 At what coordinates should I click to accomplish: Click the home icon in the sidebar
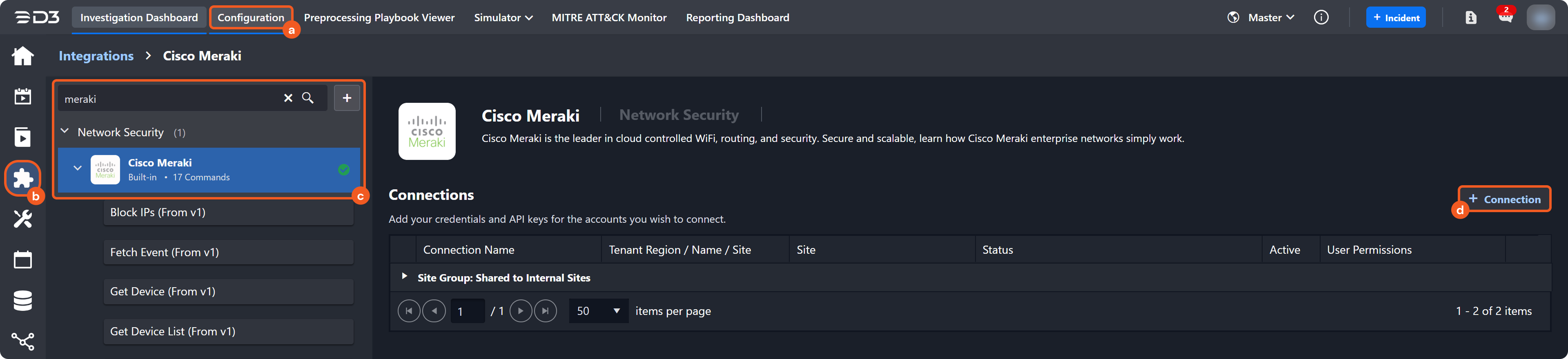[22, 56]
